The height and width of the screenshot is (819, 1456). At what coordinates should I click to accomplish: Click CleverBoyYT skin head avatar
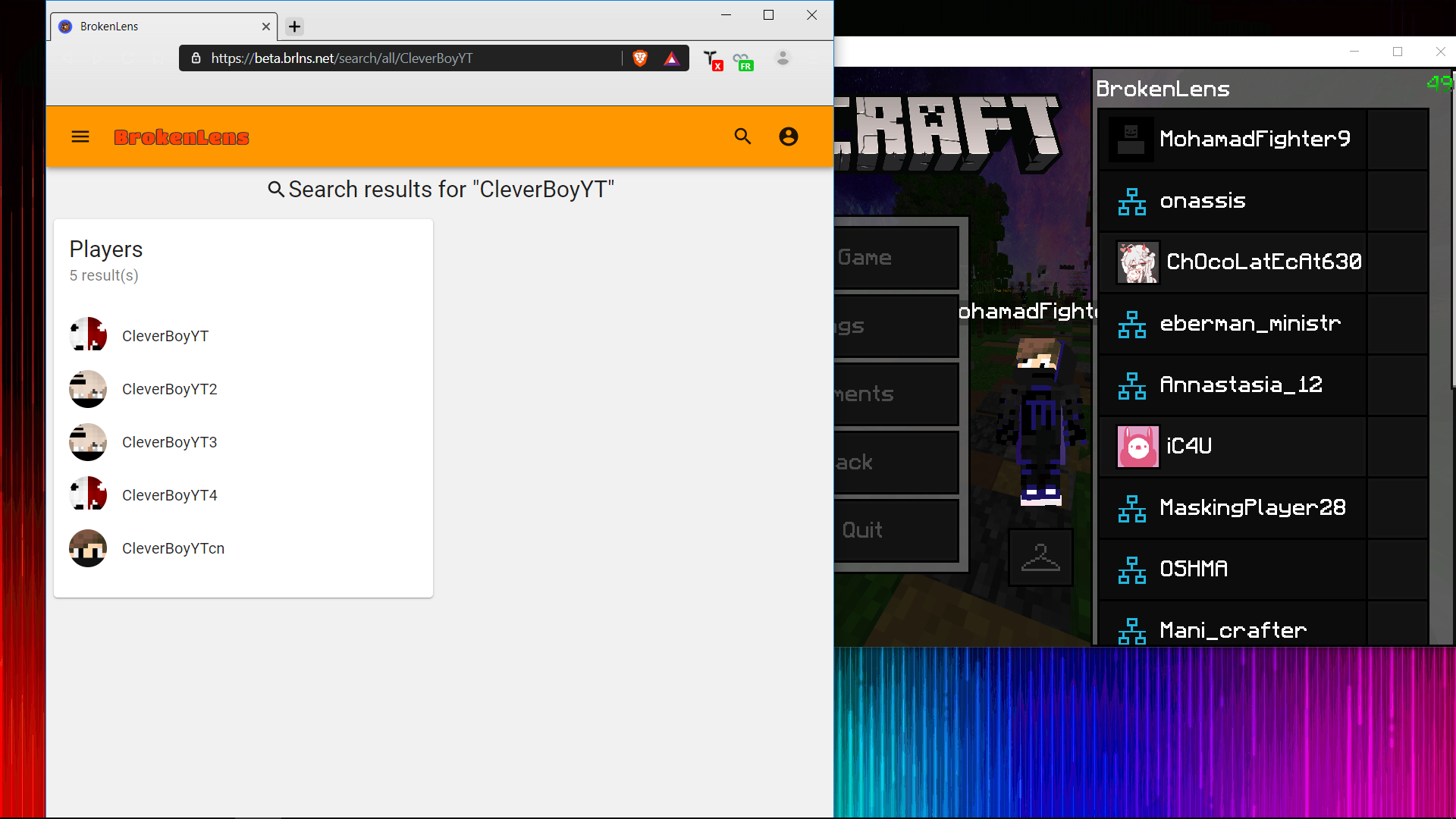[88, 335]
